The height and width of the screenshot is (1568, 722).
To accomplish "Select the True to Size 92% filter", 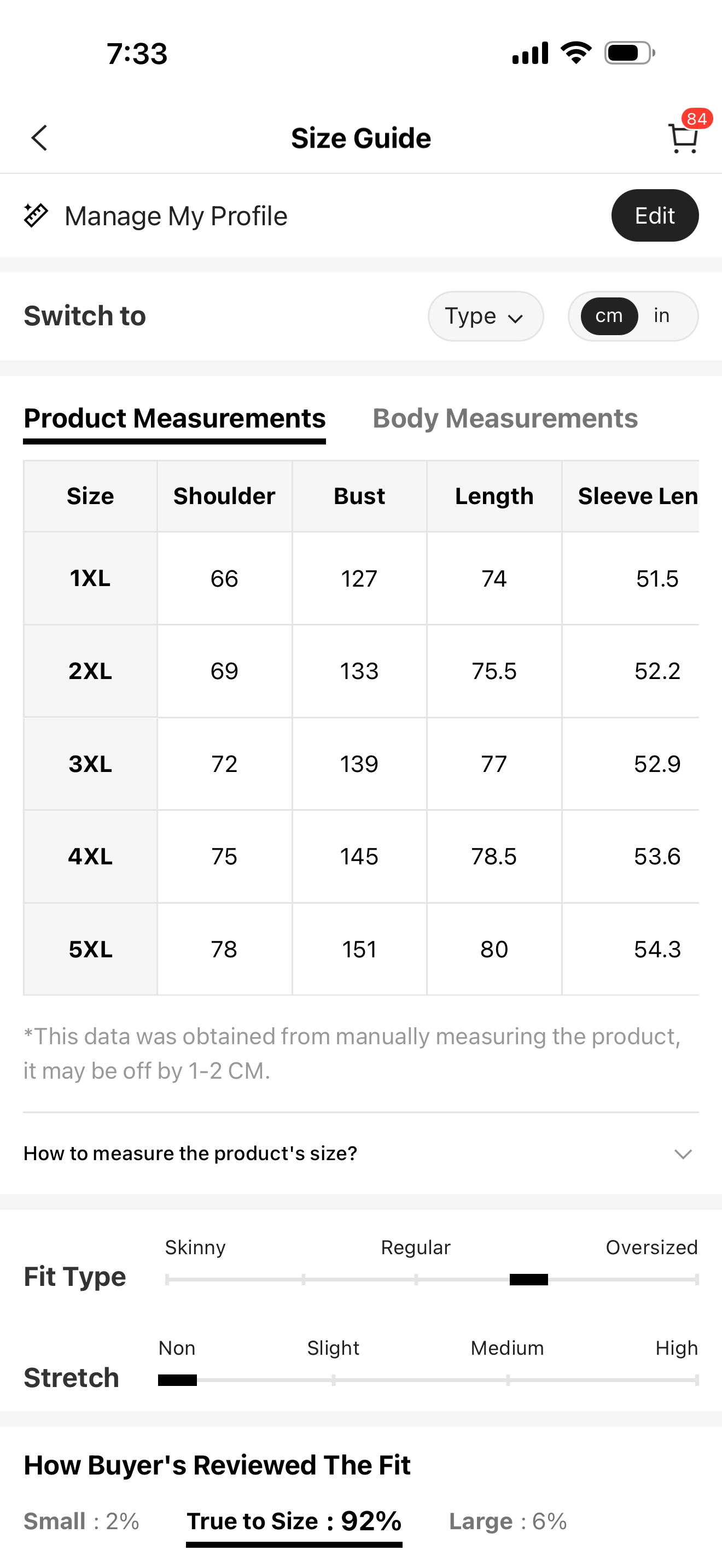I will 294,1521.
